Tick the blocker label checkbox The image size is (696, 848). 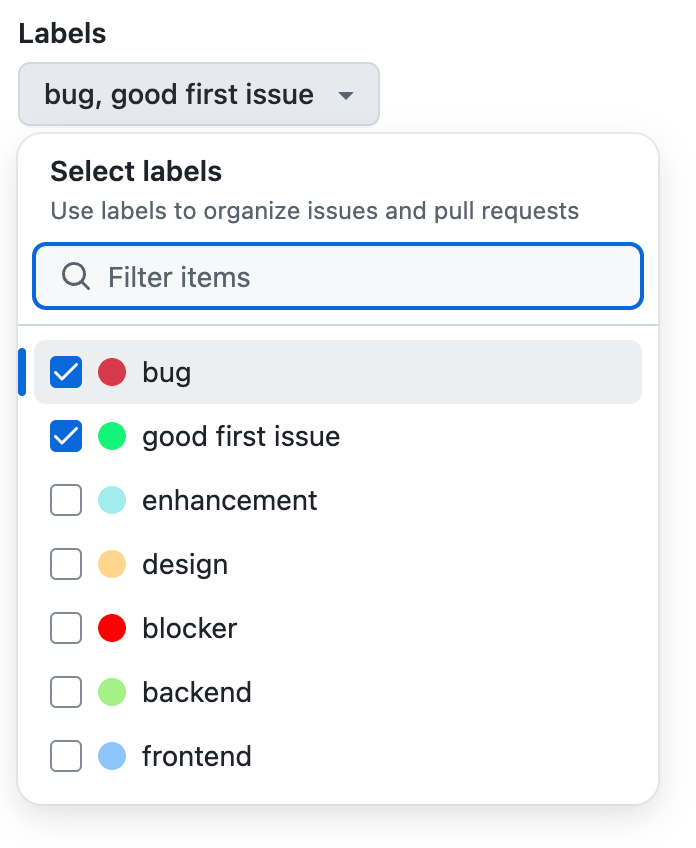pyautogui.click(x=66, y=628)
